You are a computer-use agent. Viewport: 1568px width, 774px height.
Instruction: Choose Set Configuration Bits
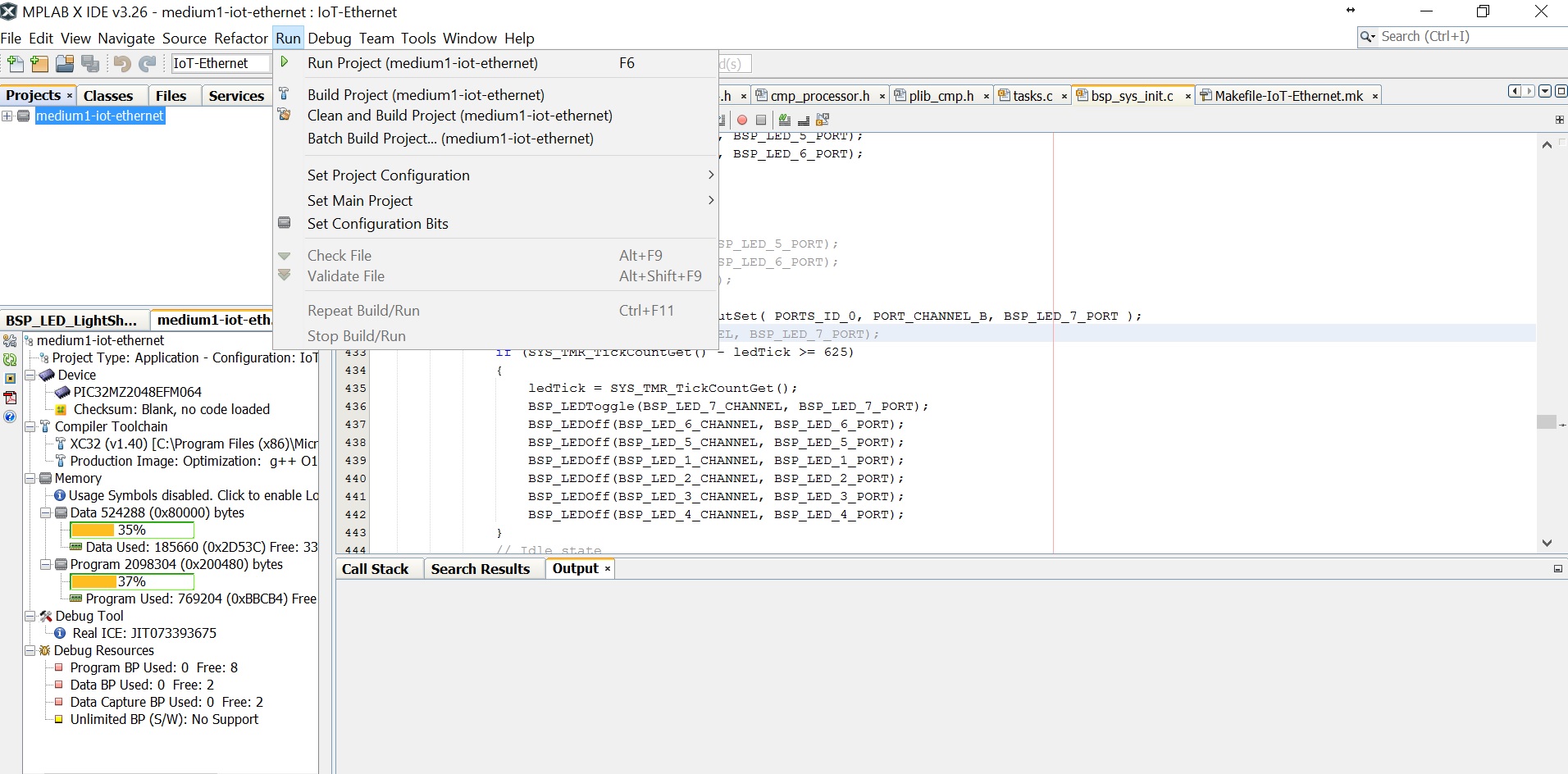(496, 224)
